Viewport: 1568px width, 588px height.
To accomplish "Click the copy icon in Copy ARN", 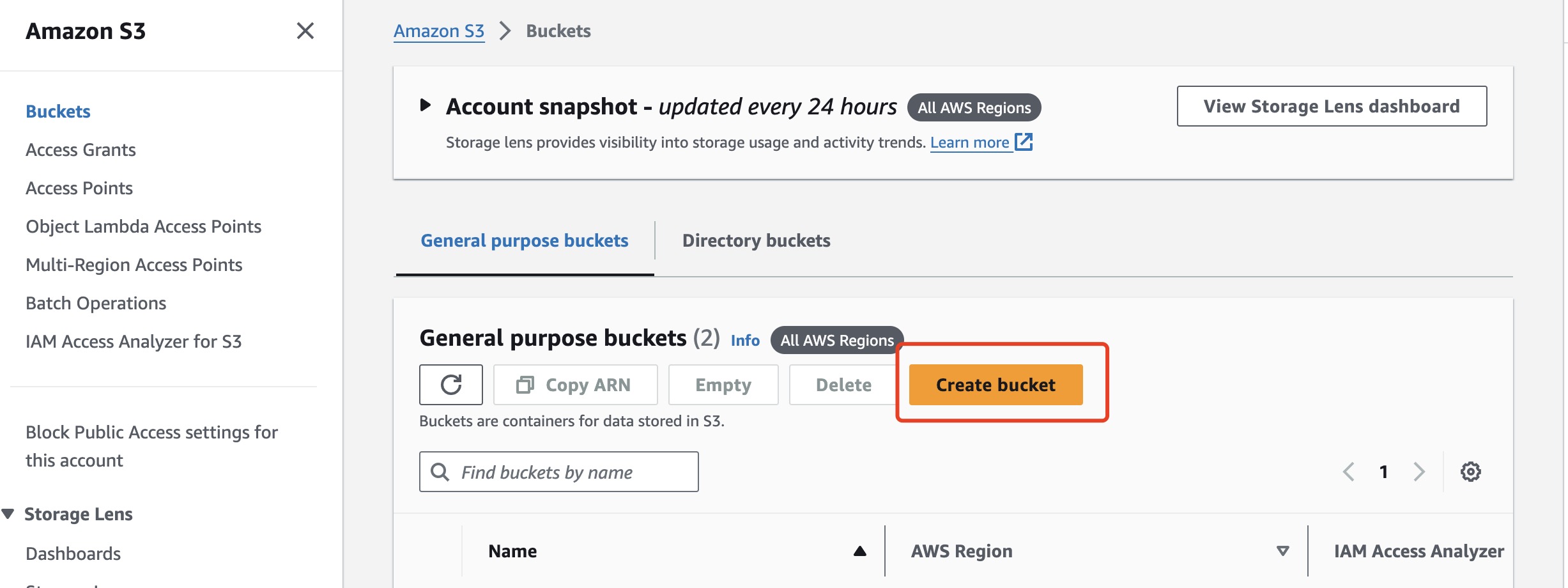I will (525, 385).
